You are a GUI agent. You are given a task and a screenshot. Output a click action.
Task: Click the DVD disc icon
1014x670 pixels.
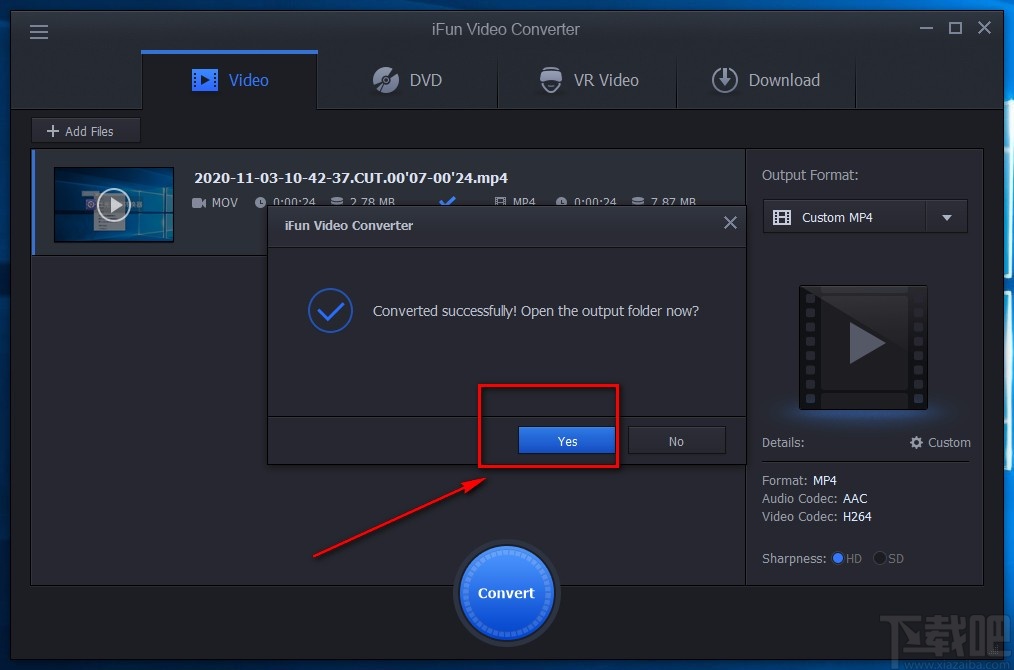385,80
